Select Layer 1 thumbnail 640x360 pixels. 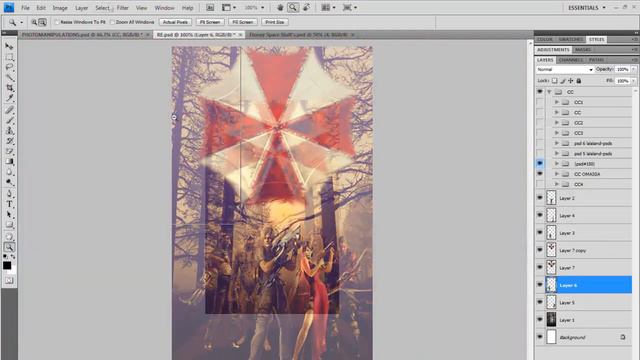(x=551, y=320)
